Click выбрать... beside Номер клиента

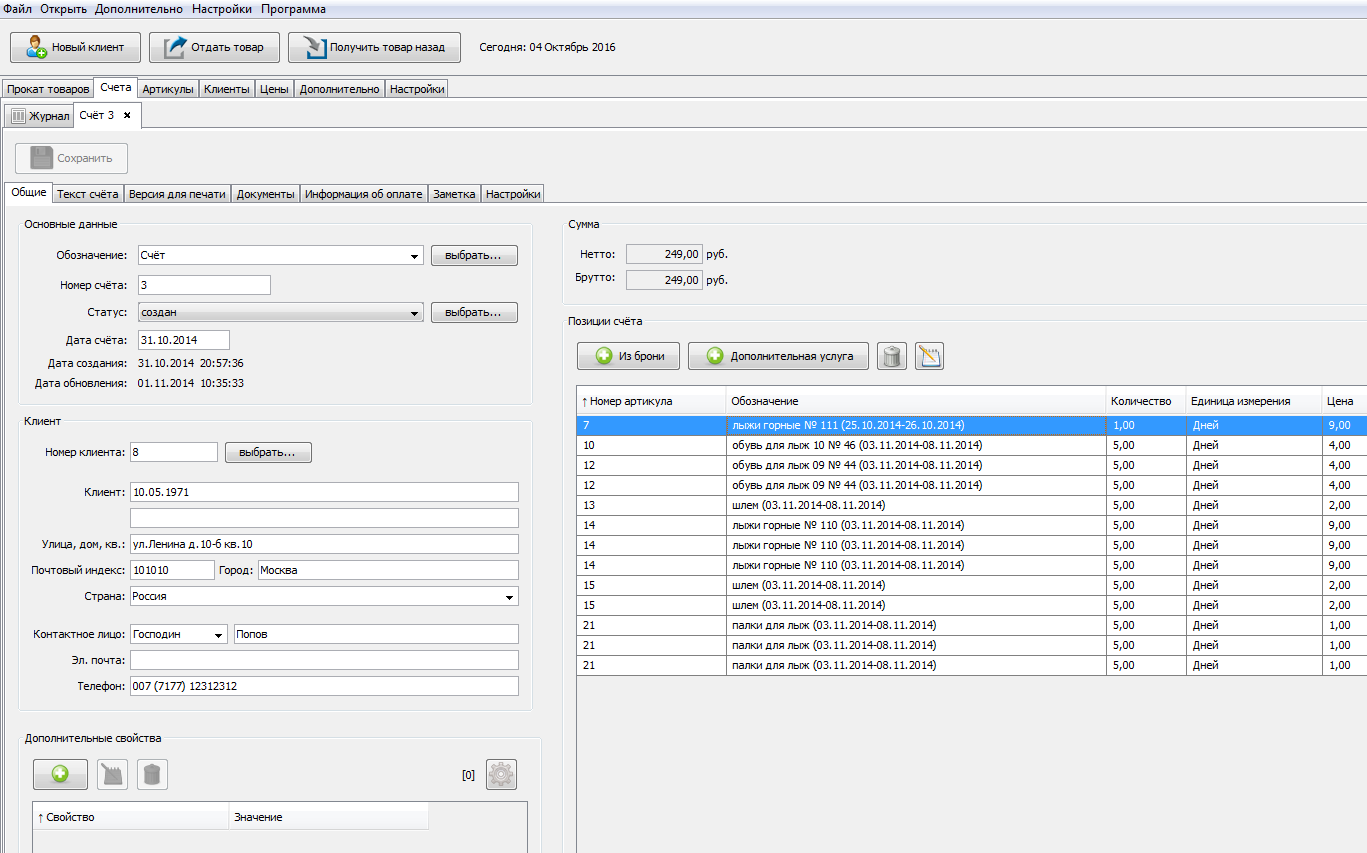point(268,453)
